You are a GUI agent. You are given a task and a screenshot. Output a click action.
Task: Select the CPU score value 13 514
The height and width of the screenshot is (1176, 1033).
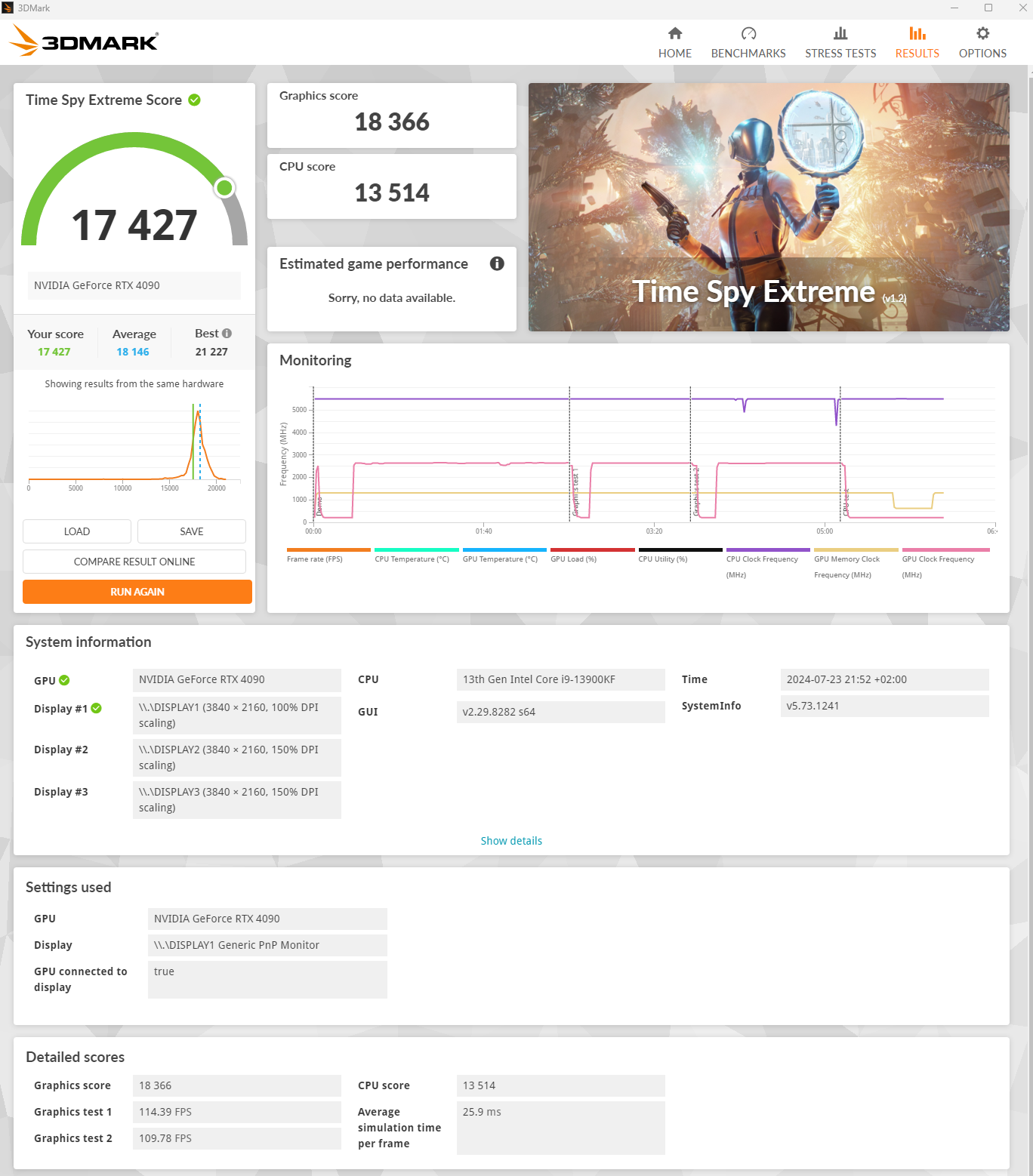point(392,192)
